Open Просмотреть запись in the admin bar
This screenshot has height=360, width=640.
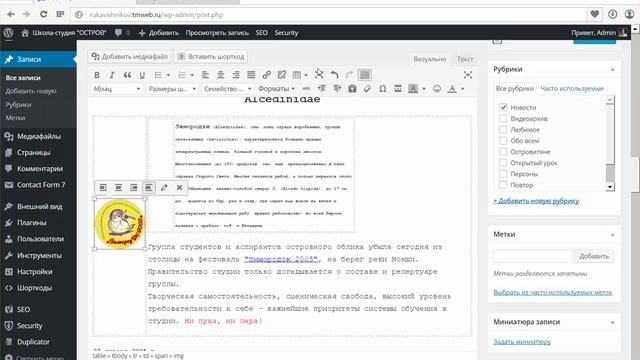pyautogui.click(x=217, y=33)
